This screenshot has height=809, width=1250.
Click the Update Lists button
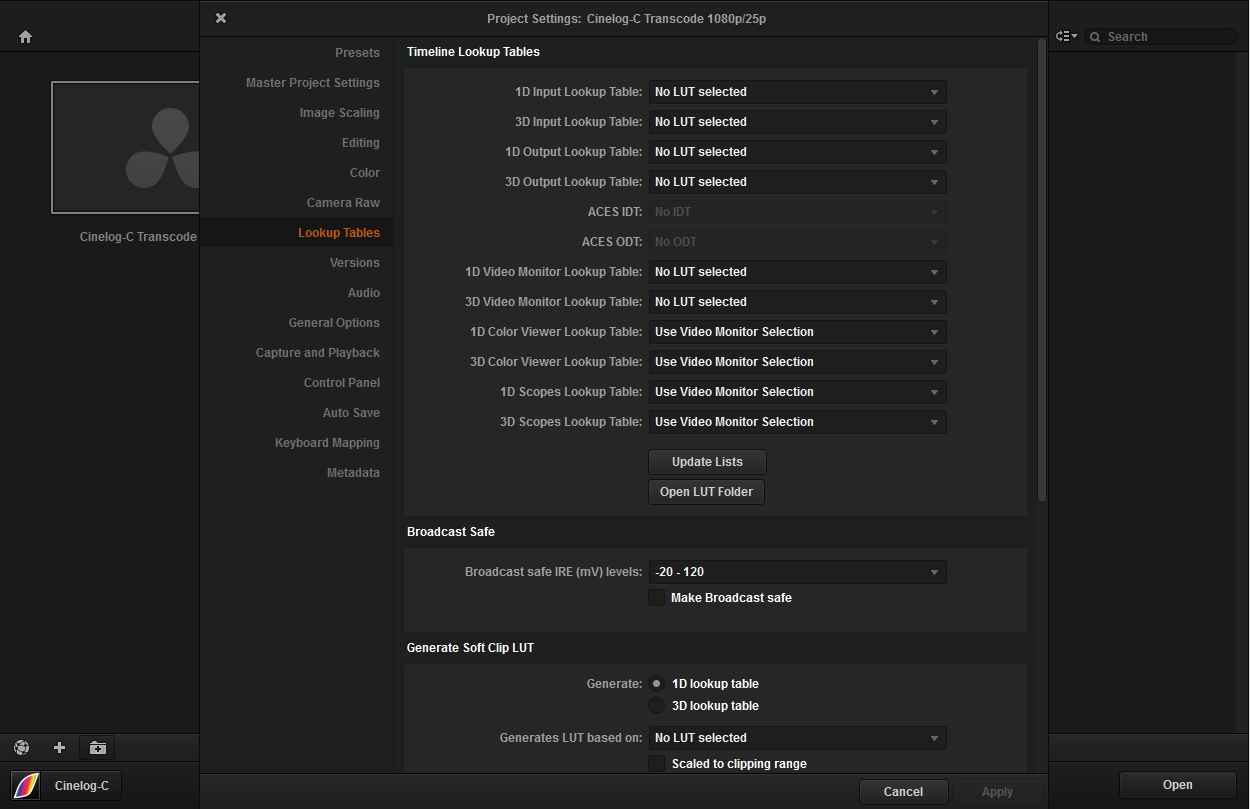[707, 462]
